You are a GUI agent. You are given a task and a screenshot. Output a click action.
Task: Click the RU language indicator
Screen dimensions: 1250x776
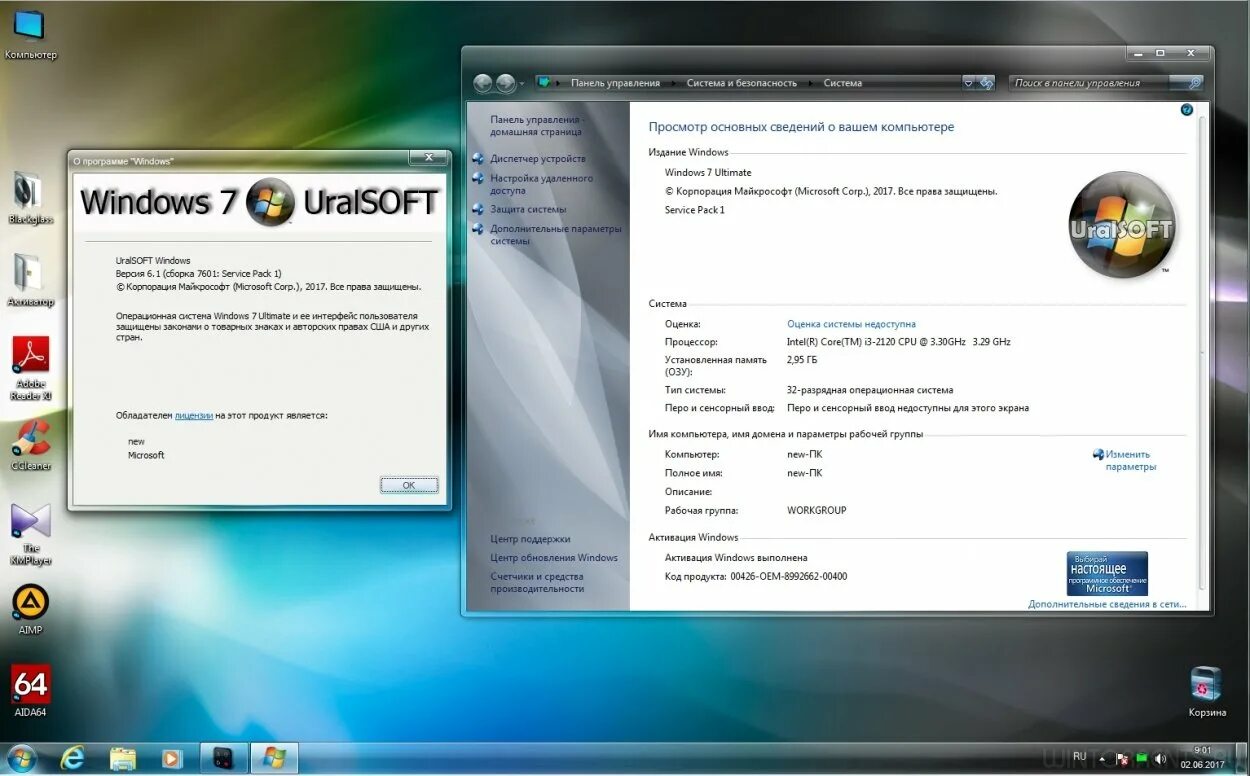1080,758
